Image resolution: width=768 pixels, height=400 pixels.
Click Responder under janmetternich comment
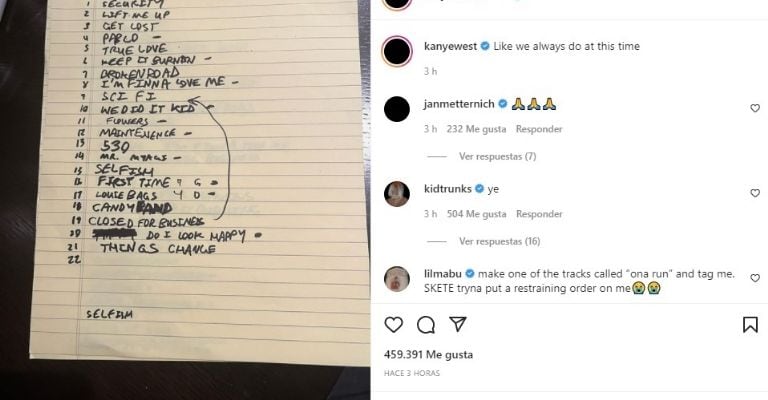pyautogui.click(x=539, y=129)
